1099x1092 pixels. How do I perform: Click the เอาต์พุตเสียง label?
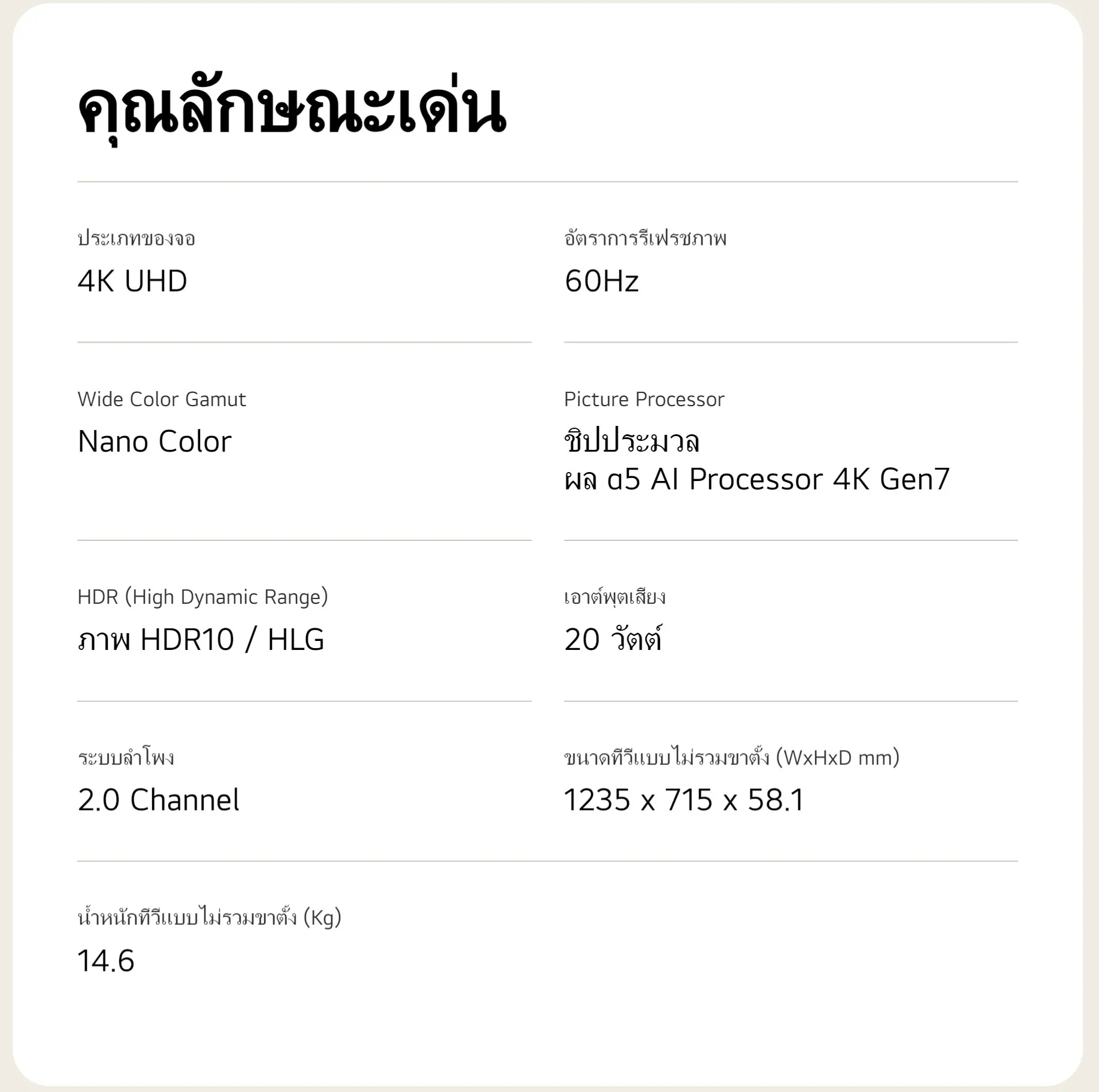(x=614, y=597)
